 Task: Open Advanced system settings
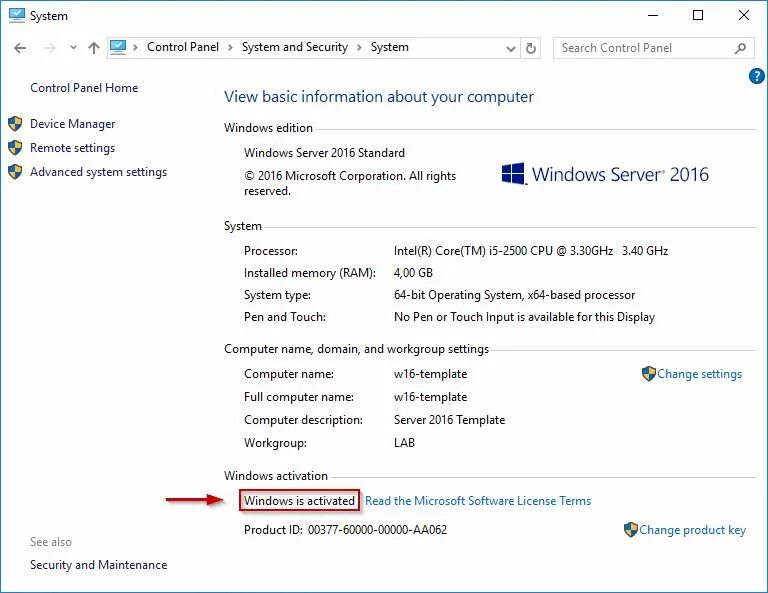(98, 172)
